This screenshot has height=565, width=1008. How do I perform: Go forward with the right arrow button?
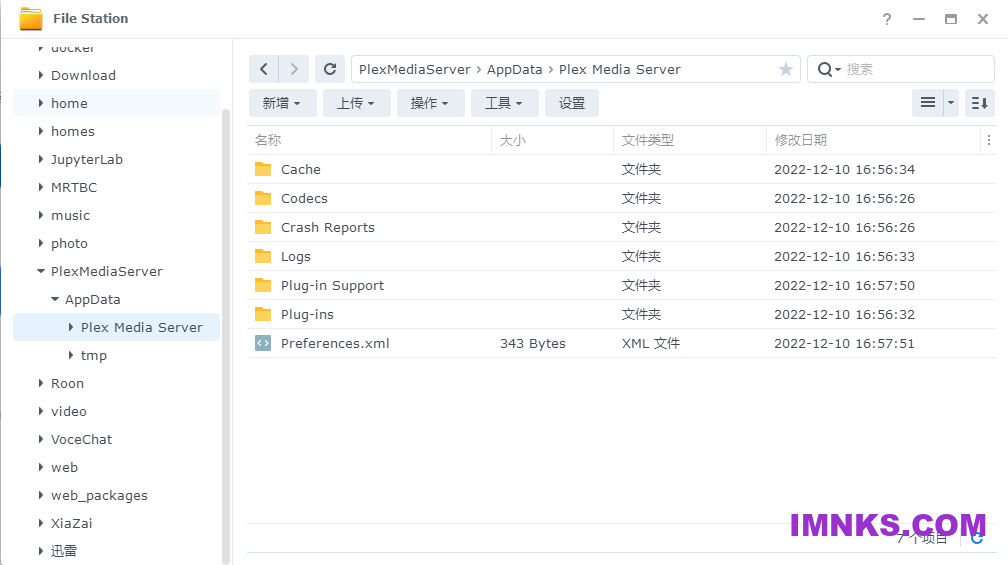pos(294,69)
